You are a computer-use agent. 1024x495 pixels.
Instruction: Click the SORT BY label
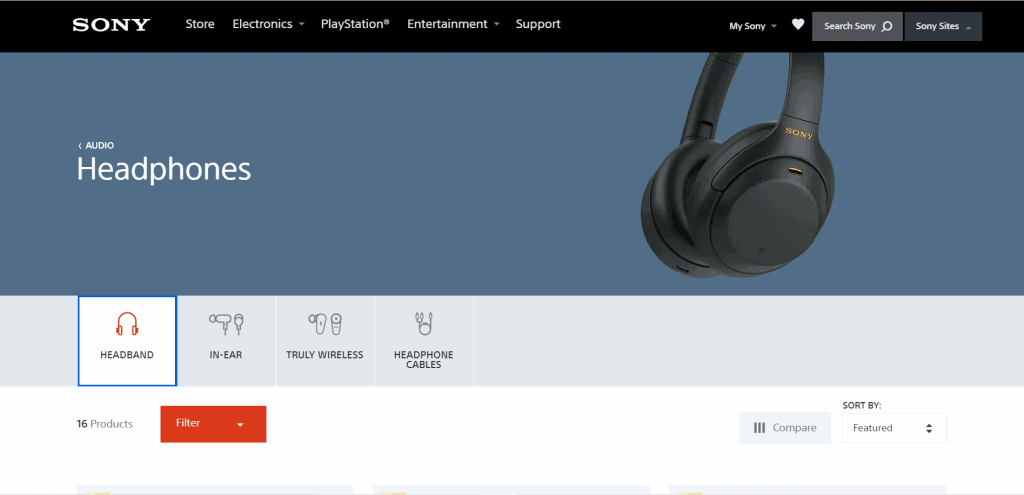click(x=861, y=406)
